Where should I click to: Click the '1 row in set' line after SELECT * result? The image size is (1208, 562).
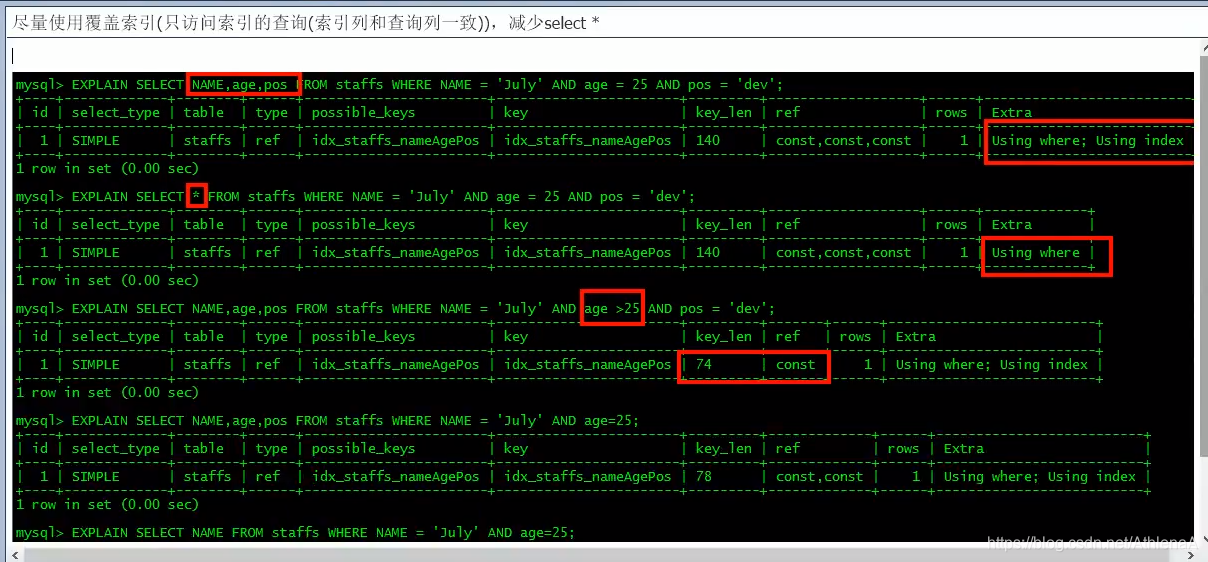point(108,281)
